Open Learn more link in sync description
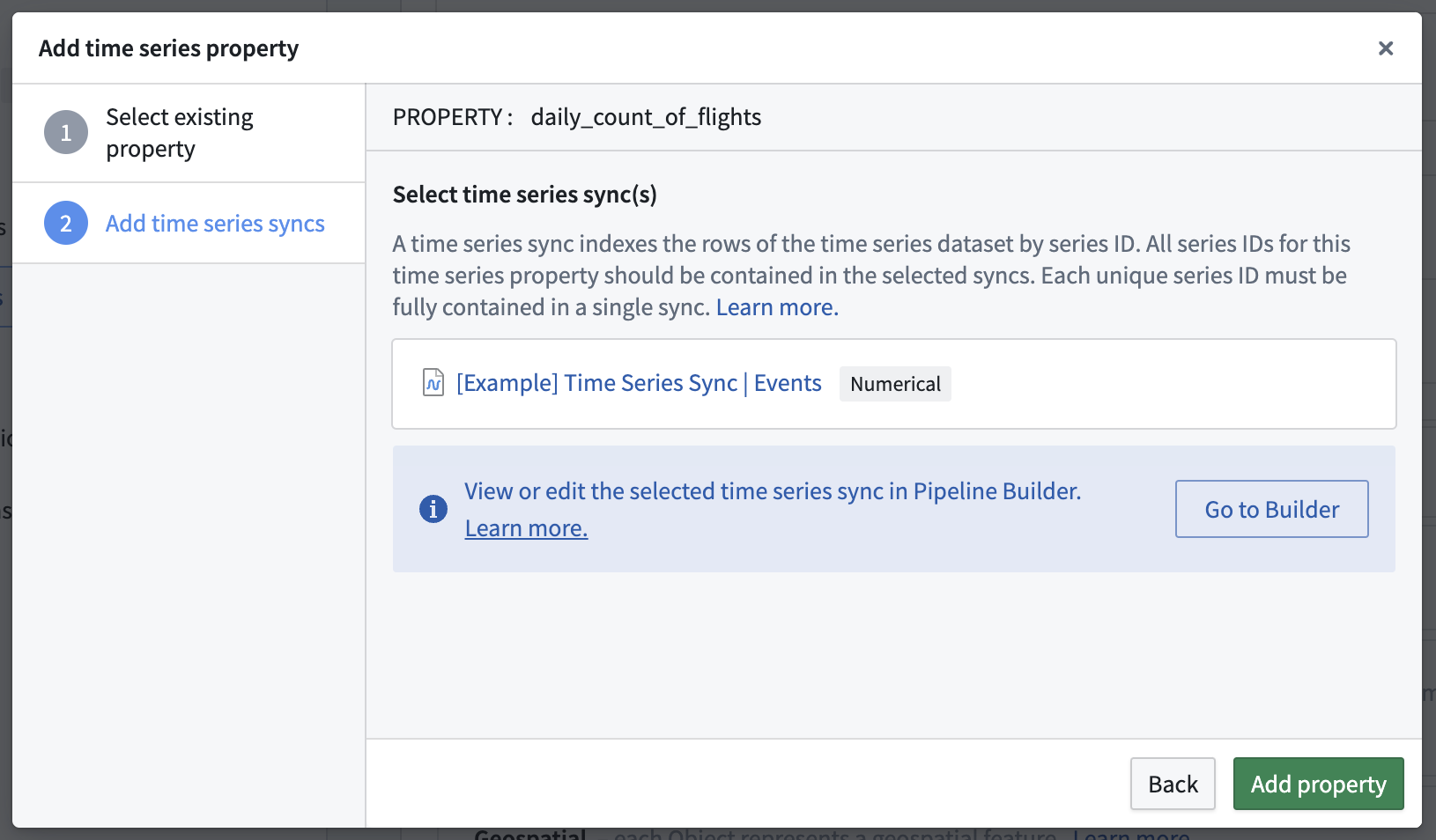The height and width of the screenshot is (840, 1436). 777,307
